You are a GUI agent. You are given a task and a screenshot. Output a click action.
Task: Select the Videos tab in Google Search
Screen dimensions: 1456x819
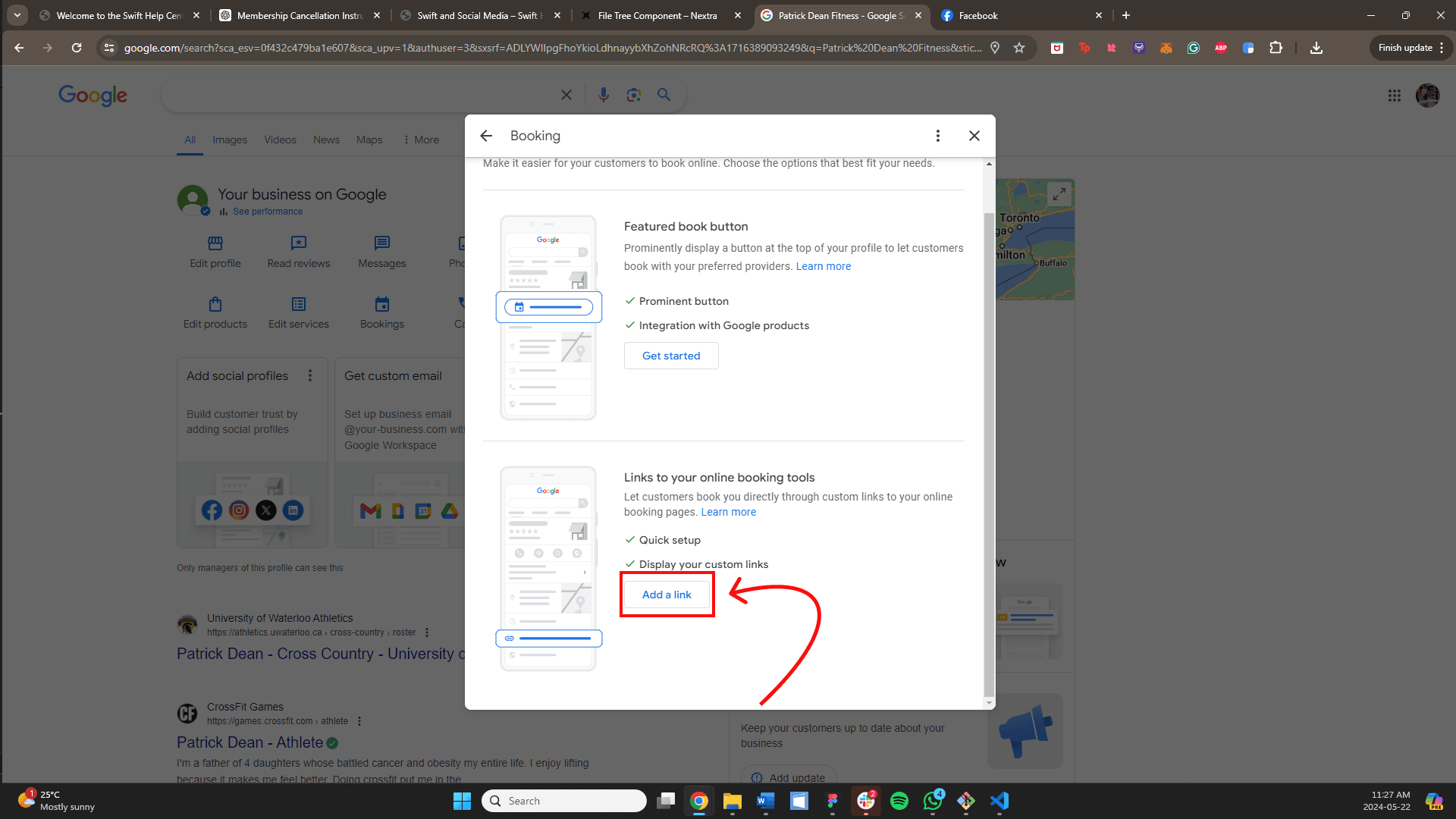click(278, 140)
